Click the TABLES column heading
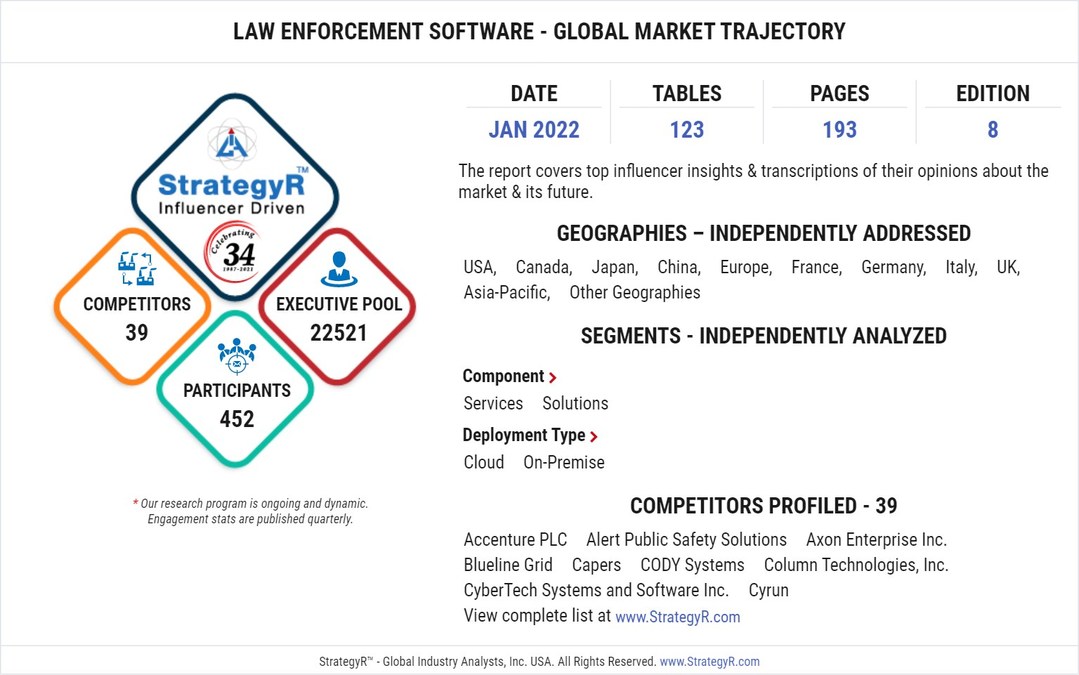 click(687, 93)
